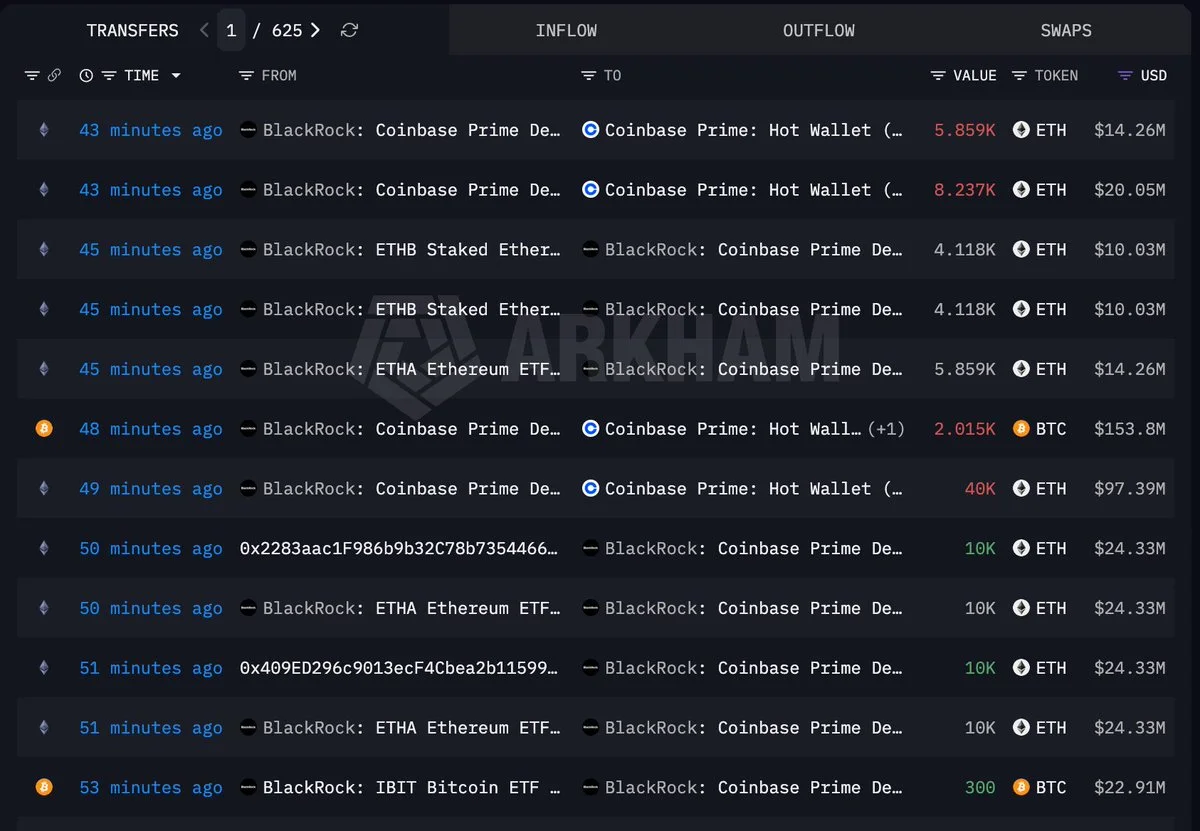Click BTC token icon in $22.91M row

point(1021,788)
